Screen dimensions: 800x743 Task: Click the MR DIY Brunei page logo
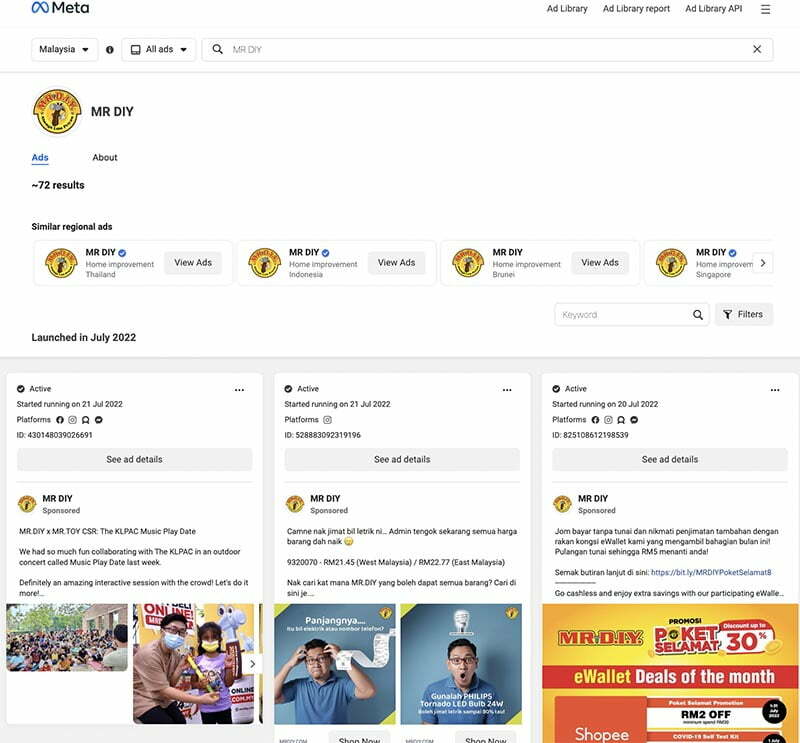pyautogui.click(x=468, y=263)
